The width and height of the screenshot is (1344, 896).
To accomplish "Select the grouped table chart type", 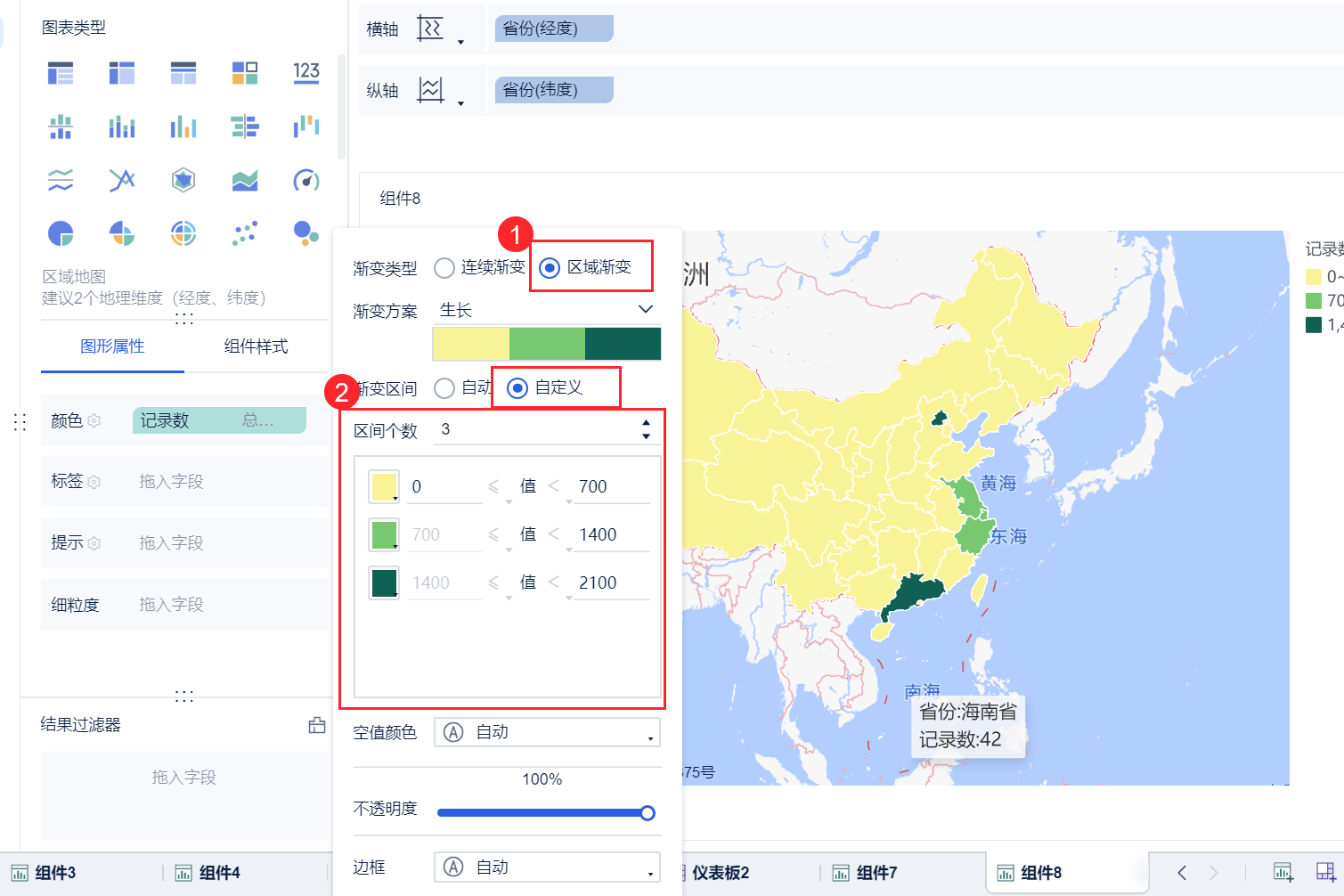I will click(61, 73).
